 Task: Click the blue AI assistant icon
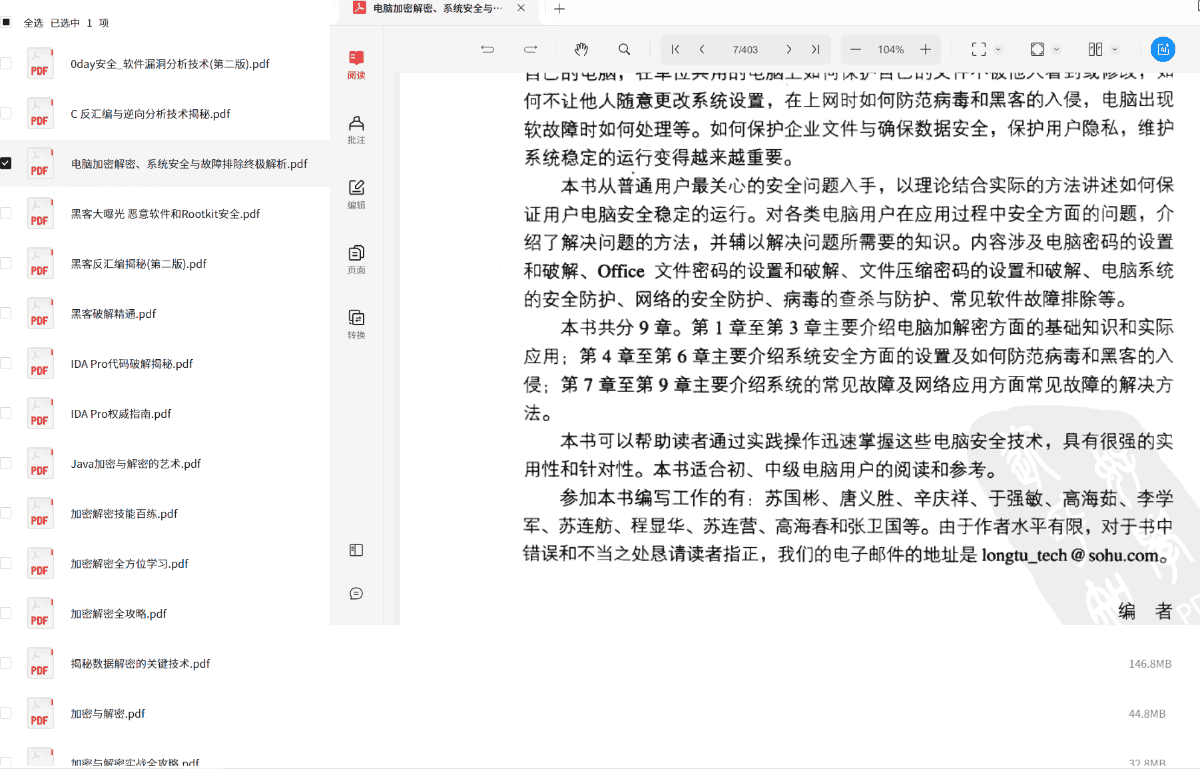[1162, 49]
